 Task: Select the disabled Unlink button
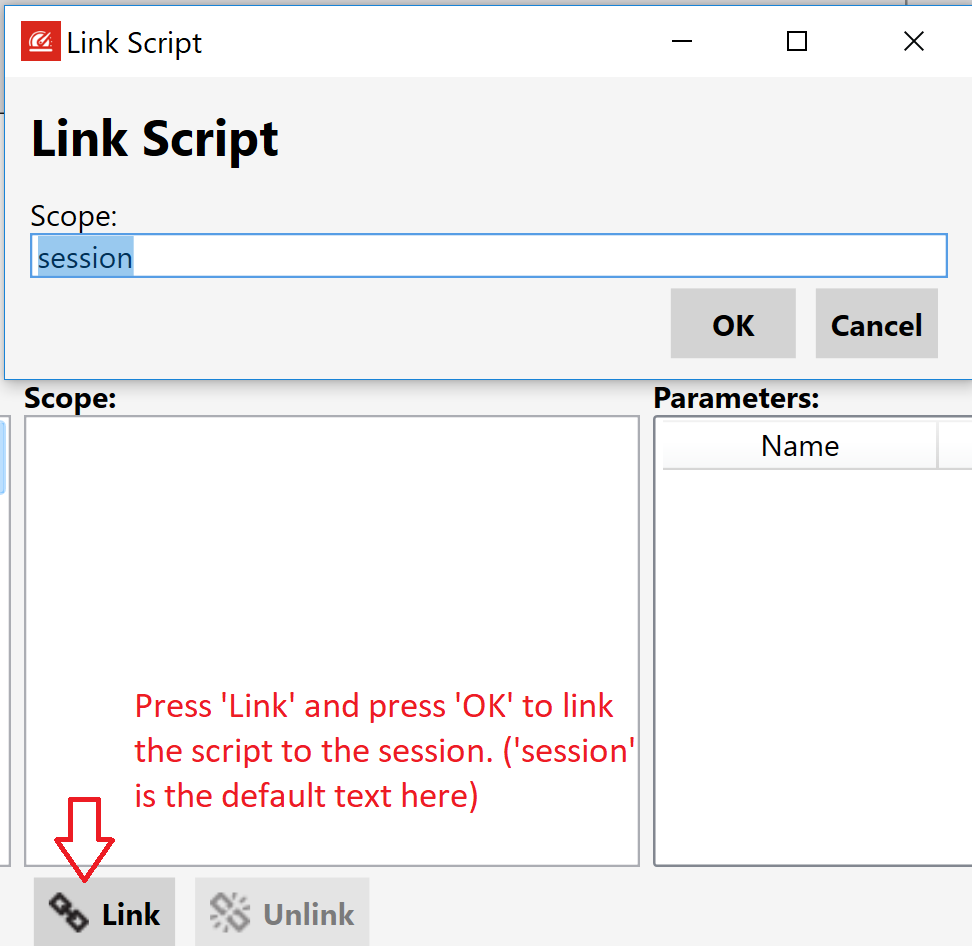click(x=281, y=911)
